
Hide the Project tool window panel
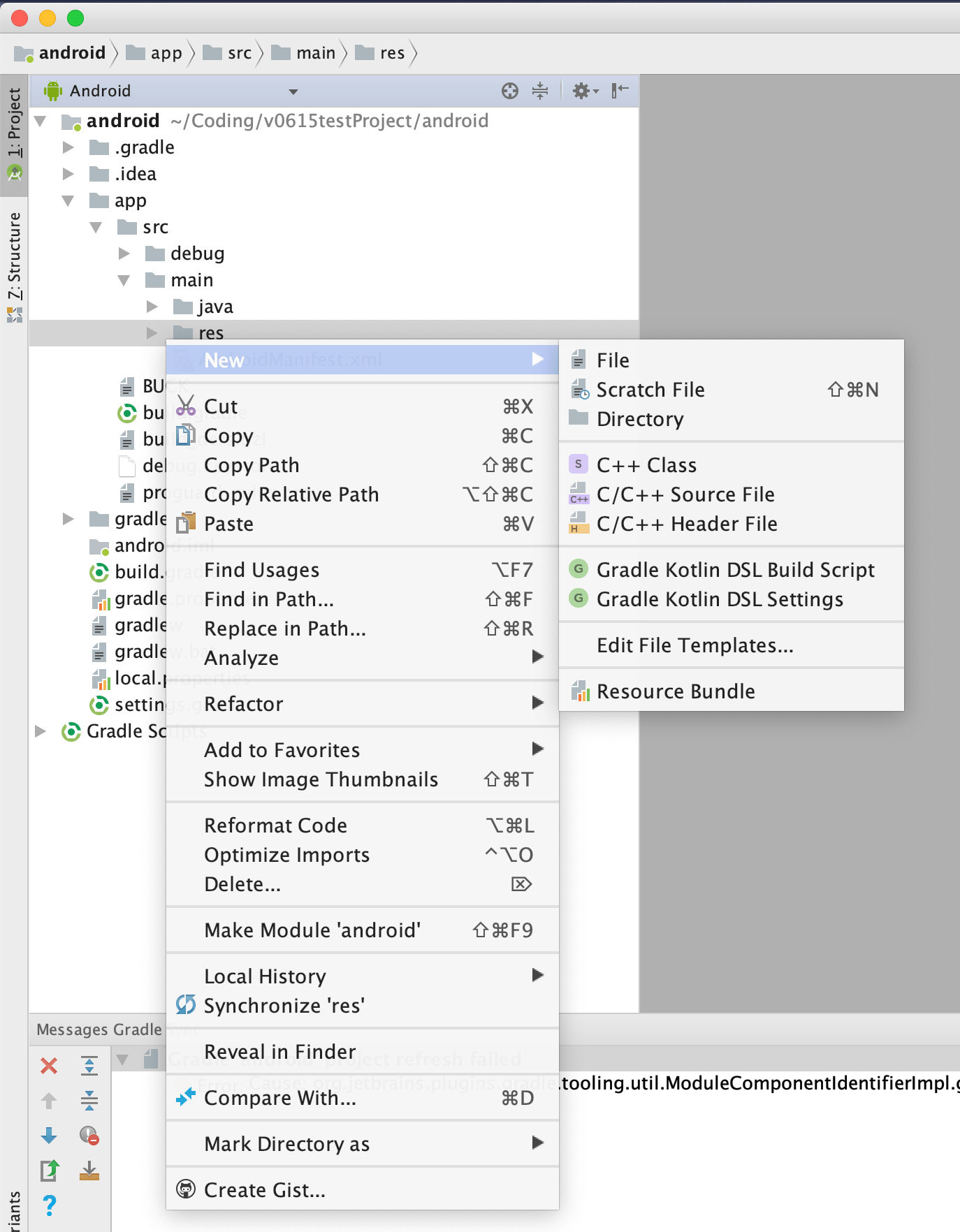pyautogui.click(x=620, y=91)
